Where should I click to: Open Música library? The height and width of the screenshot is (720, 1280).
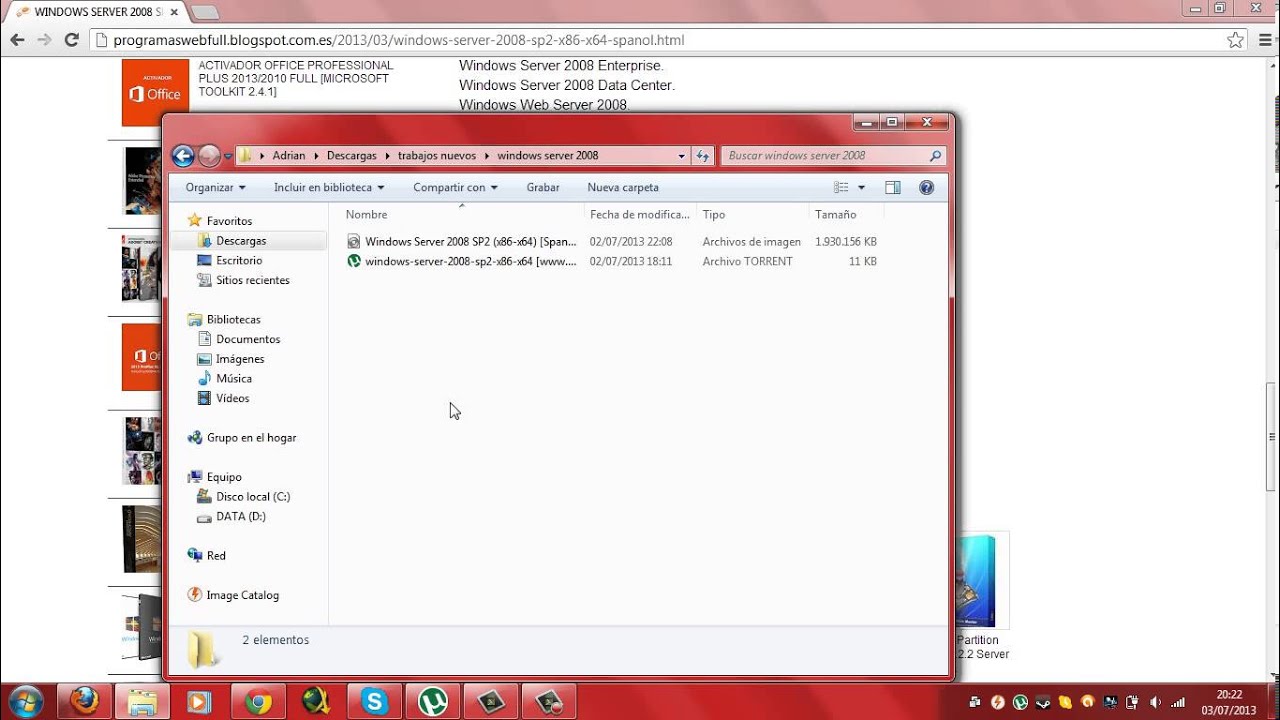coord(234,378)
